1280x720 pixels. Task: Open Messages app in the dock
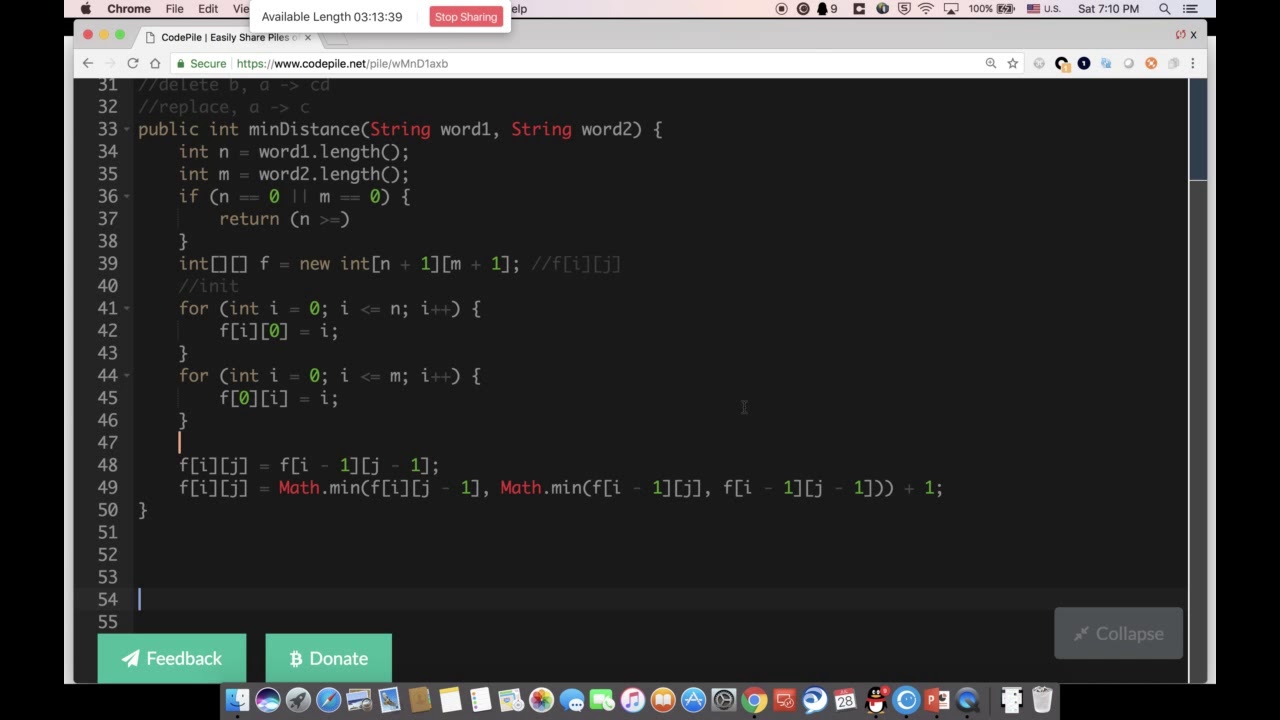click(x=572, y=700)
